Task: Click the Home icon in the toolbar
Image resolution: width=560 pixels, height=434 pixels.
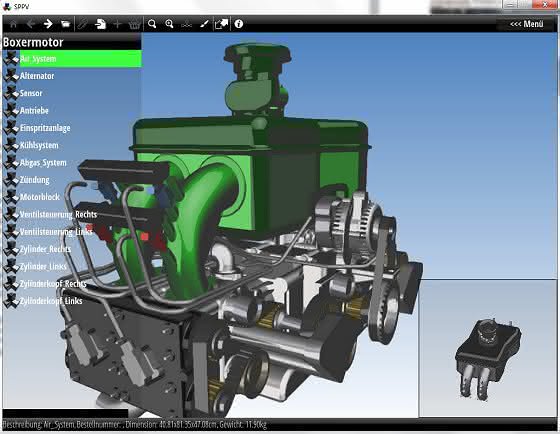Action: point(13,24)
